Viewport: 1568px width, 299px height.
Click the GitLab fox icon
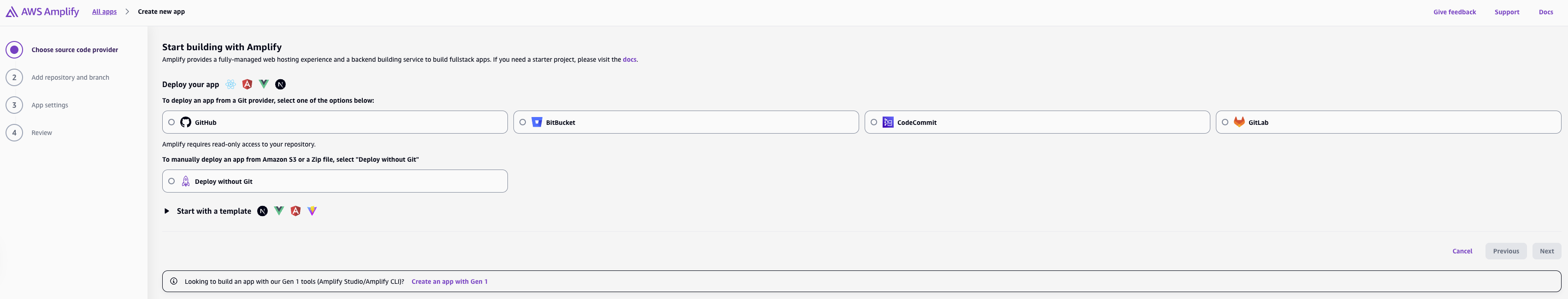[1239, 122]
